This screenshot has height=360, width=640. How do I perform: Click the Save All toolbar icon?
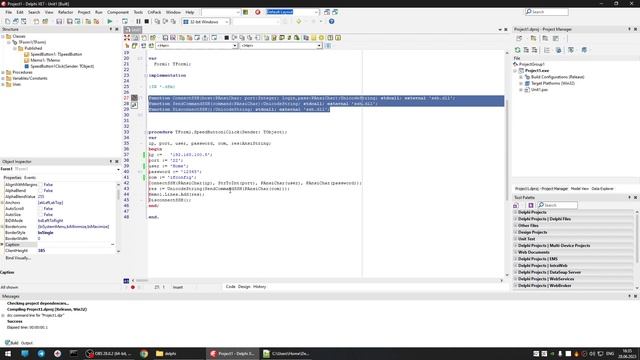point(70,21)
